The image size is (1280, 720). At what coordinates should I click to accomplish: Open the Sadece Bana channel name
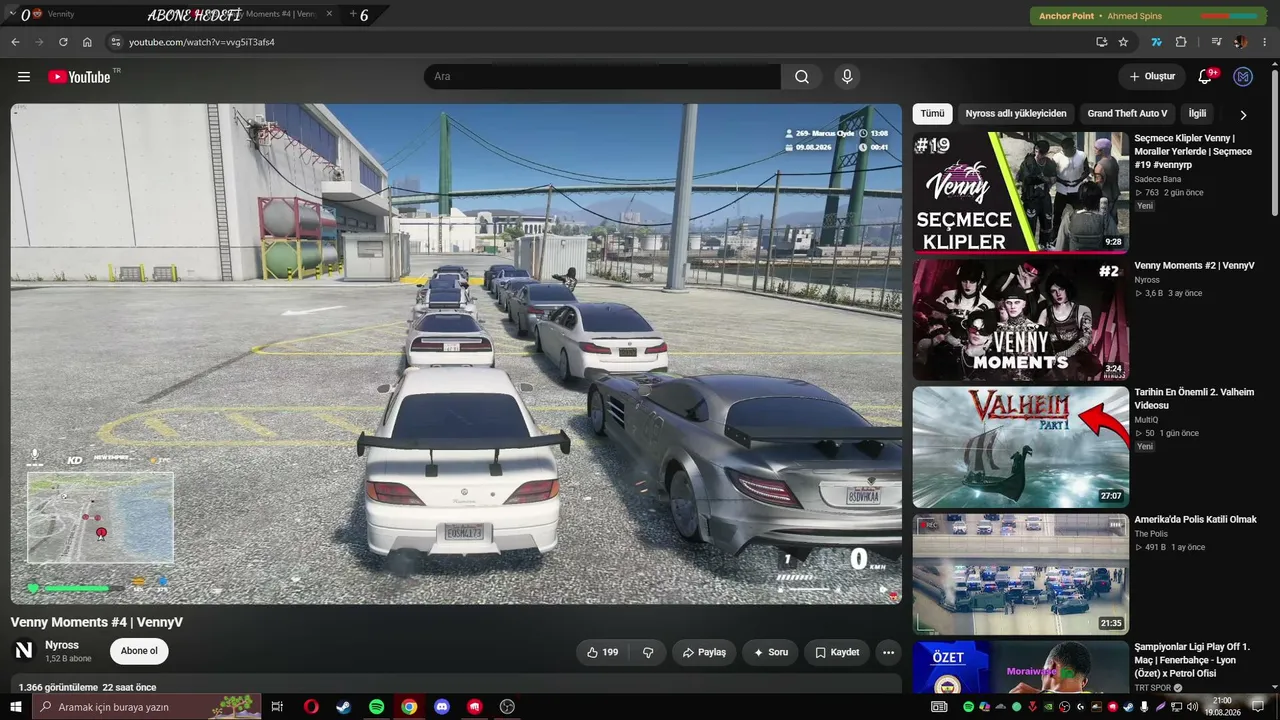pos(1157,179)
